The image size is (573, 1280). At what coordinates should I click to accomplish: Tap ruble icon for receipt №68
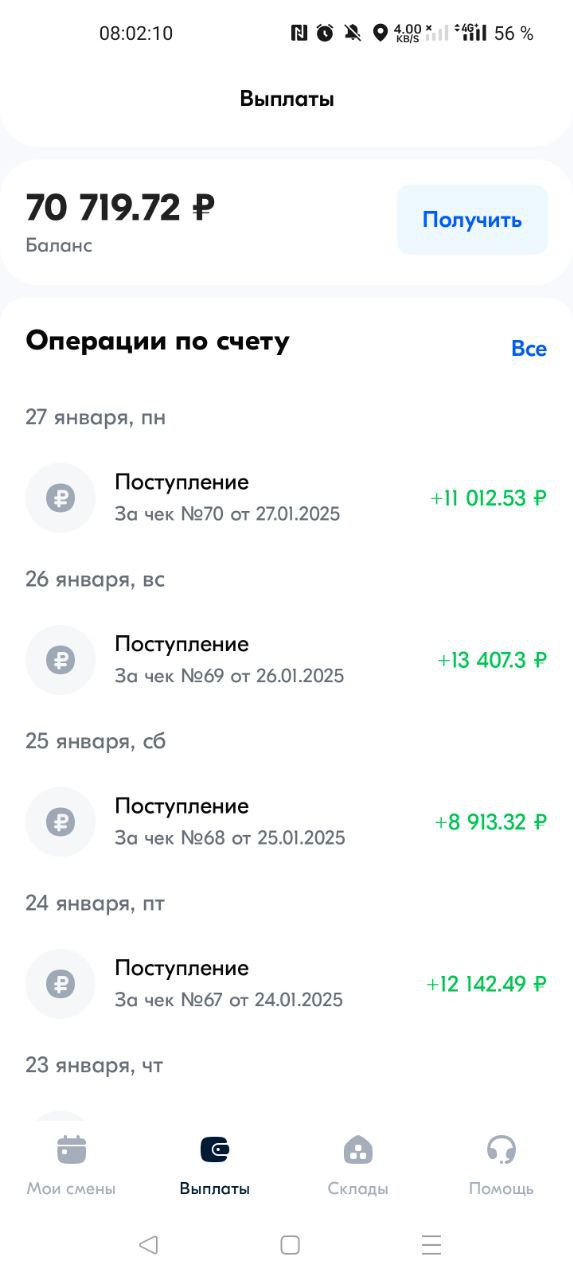pos(60,822)
